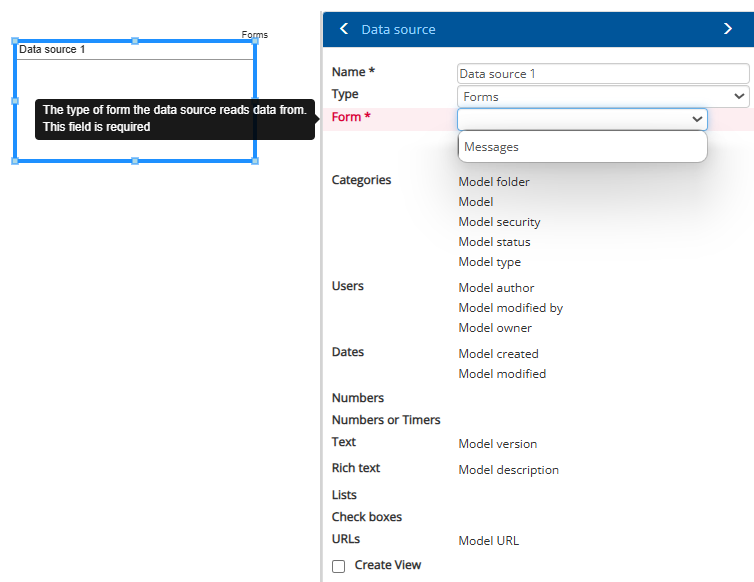Image resolution: width=754 pixels, height=582 pixels.
Task: Click the Data source 1 shape title
Action: point(53,49)
